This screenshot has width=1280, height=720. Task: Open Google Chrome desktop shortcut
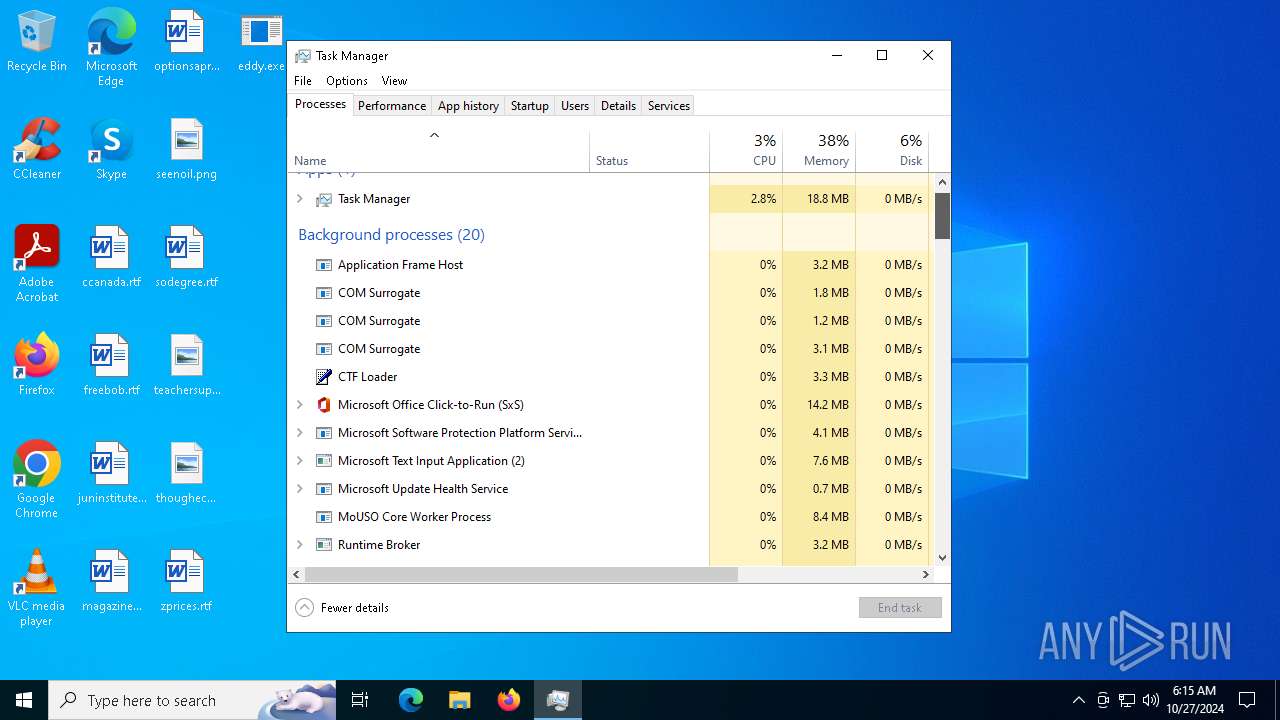coord(37,480)
